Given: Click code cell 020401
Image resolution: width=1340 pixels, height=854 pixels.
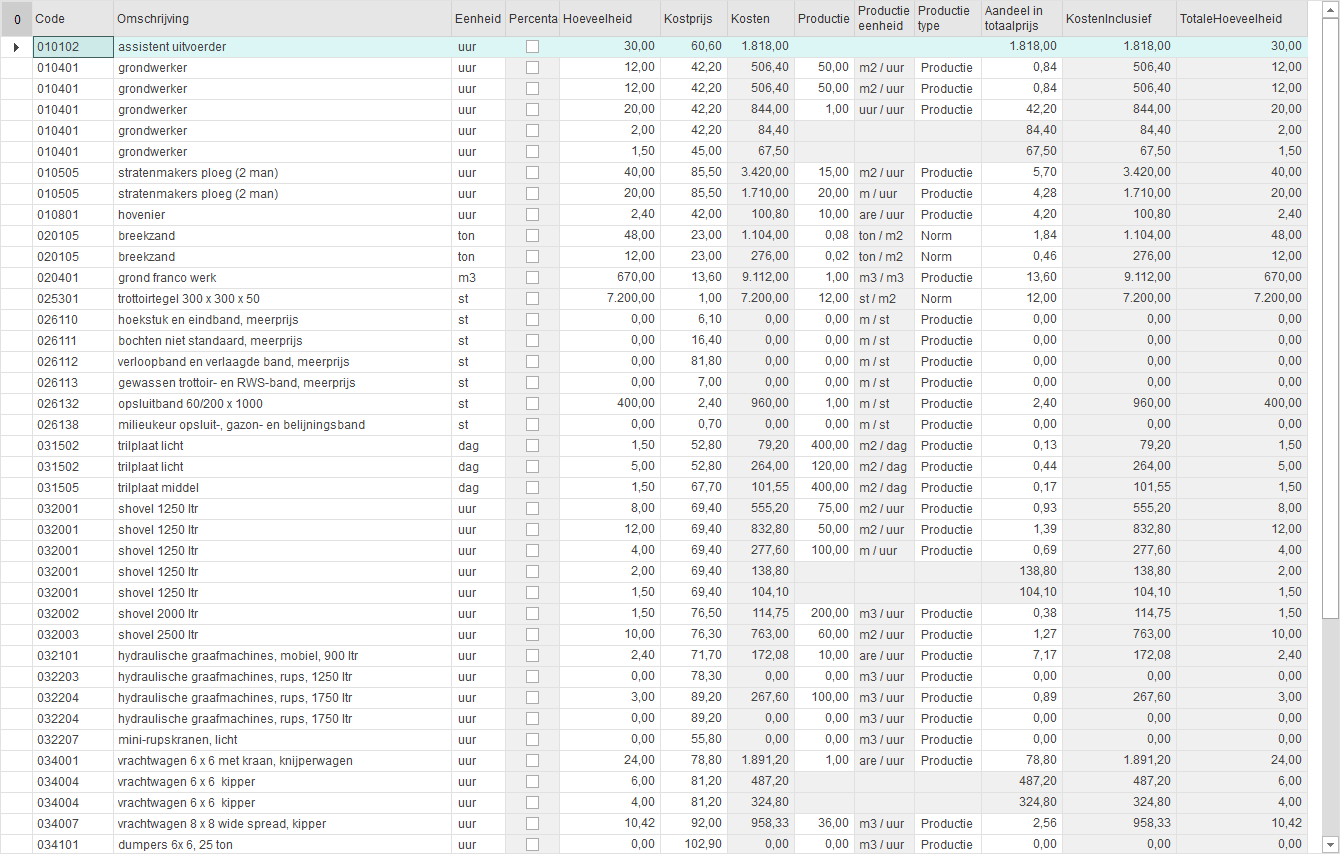Looking at the screenshot, I should tap(73, 278).
